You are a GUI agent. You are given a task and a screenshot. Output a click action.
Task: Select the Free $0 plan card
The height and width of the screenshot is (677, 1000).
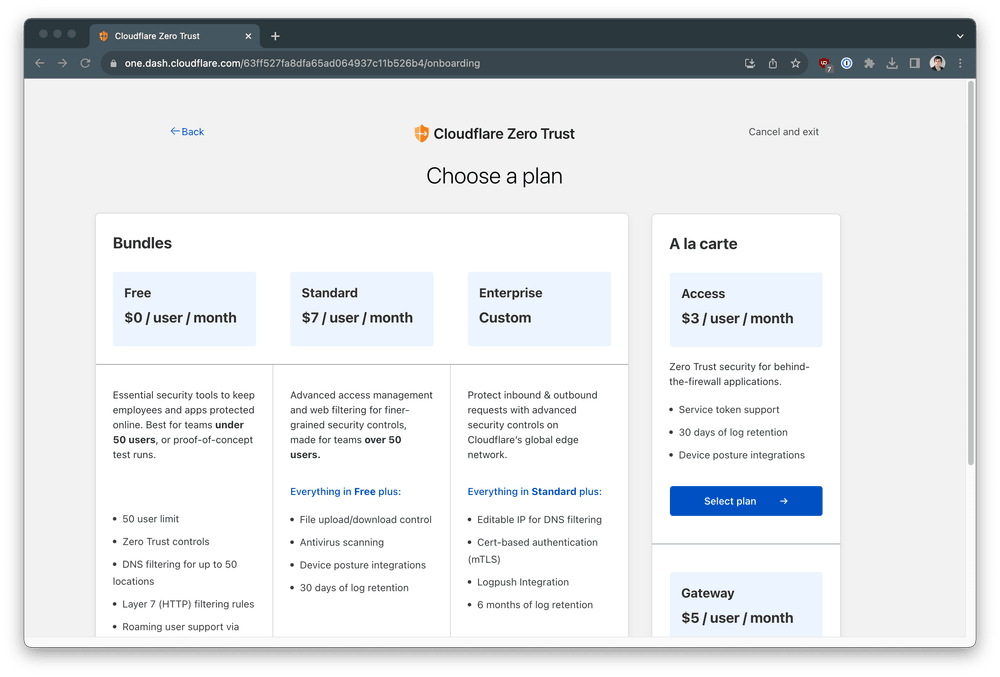pyautogui.click(x=184, y=308)
